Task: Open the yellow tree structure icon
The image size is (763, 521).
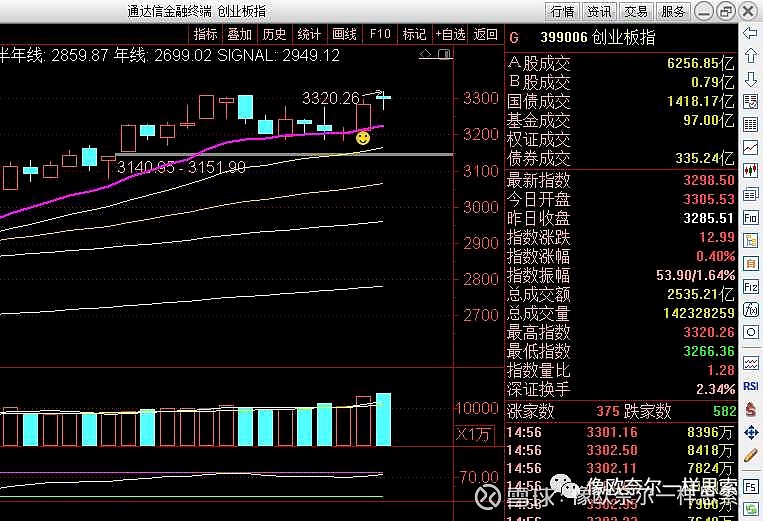Action: click(x=750, y=240)
